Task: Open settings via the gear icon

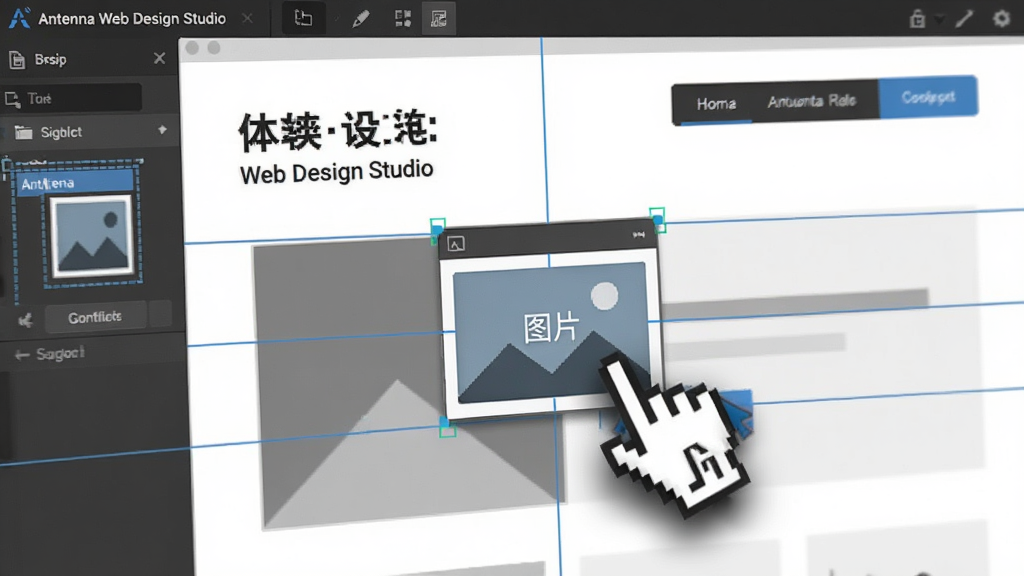Action: pyautogui.click(x=1002, y=18)
